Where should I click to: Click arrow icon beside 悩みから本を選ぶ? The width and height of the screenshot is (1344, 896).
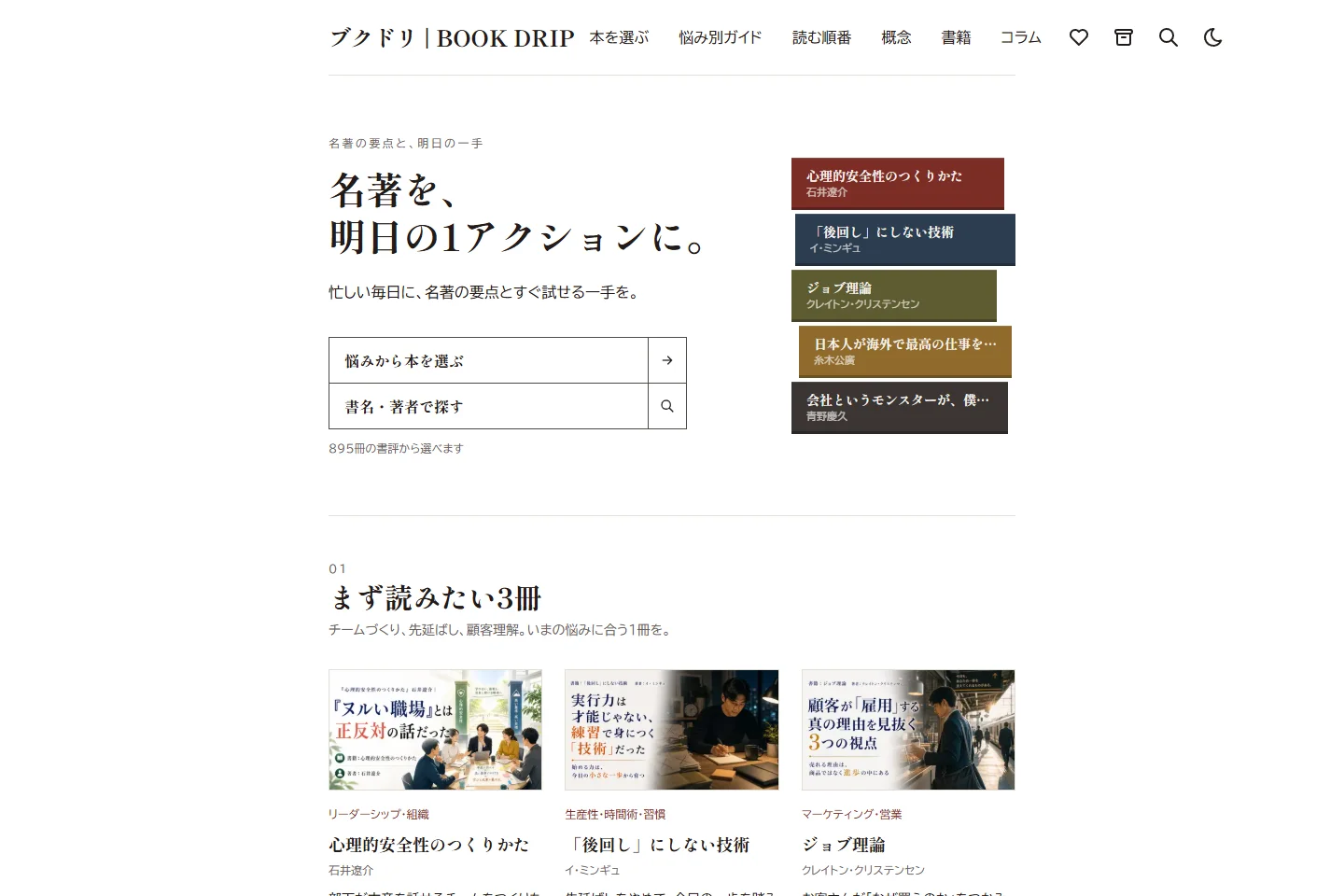click(x=667, y=360)
